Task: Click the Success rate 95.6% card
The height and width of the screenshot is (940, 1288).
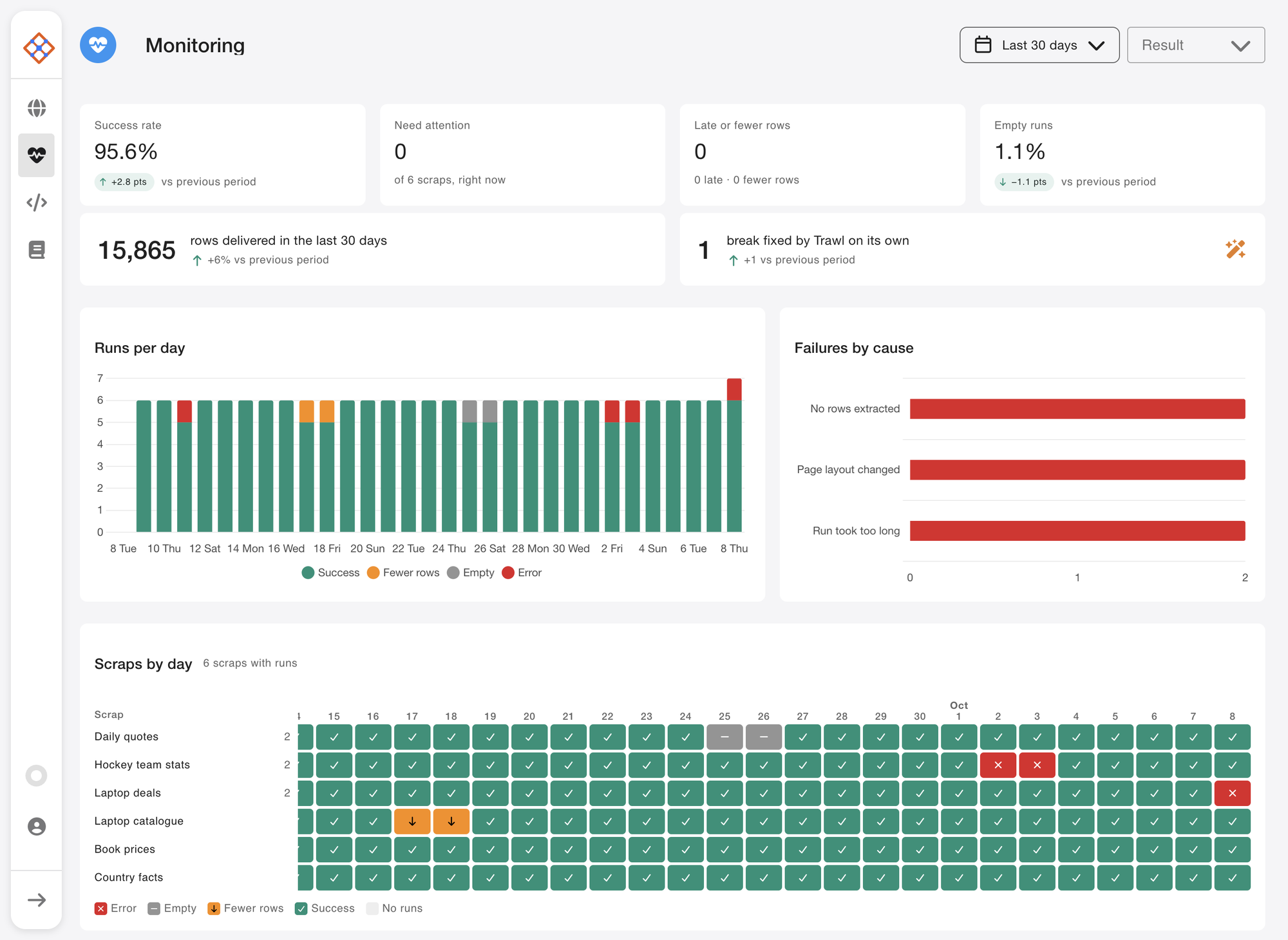Action: (223, 155)
